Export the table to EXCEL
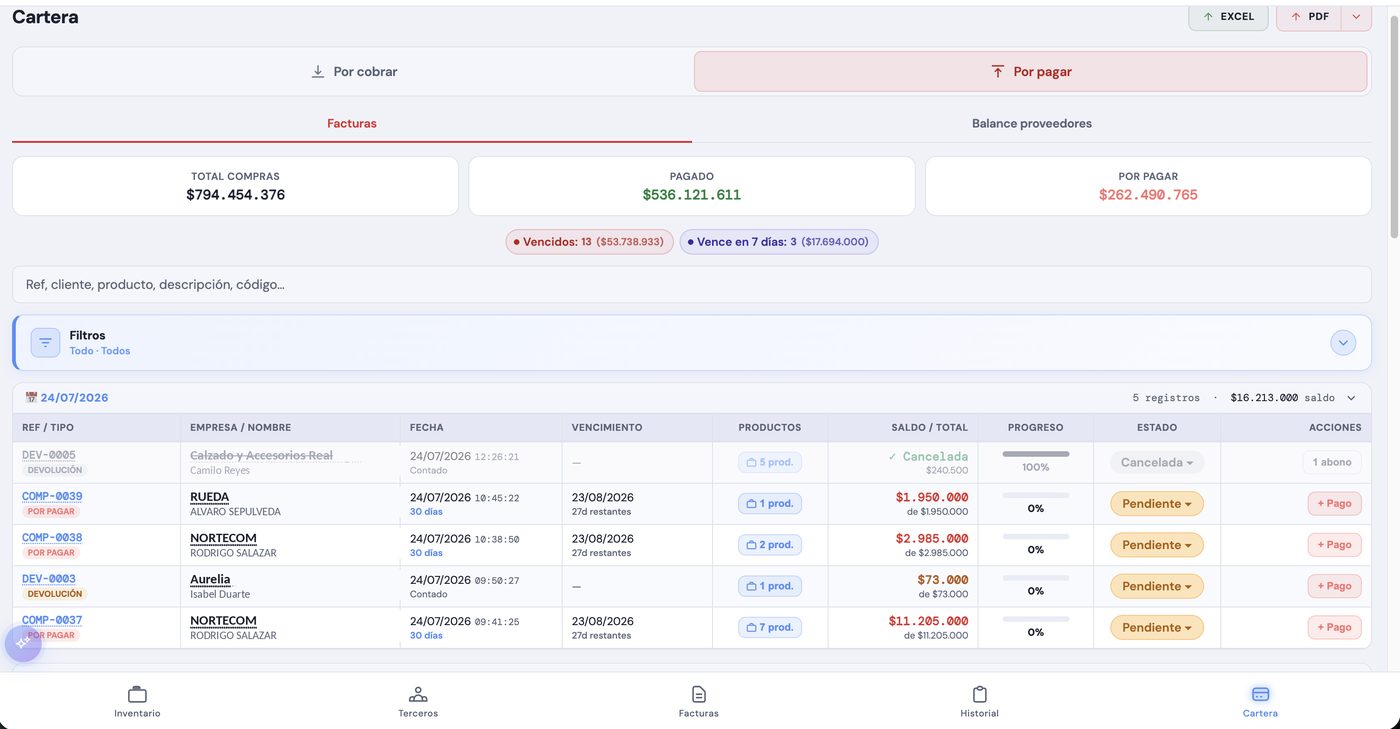 (1228, 17)
